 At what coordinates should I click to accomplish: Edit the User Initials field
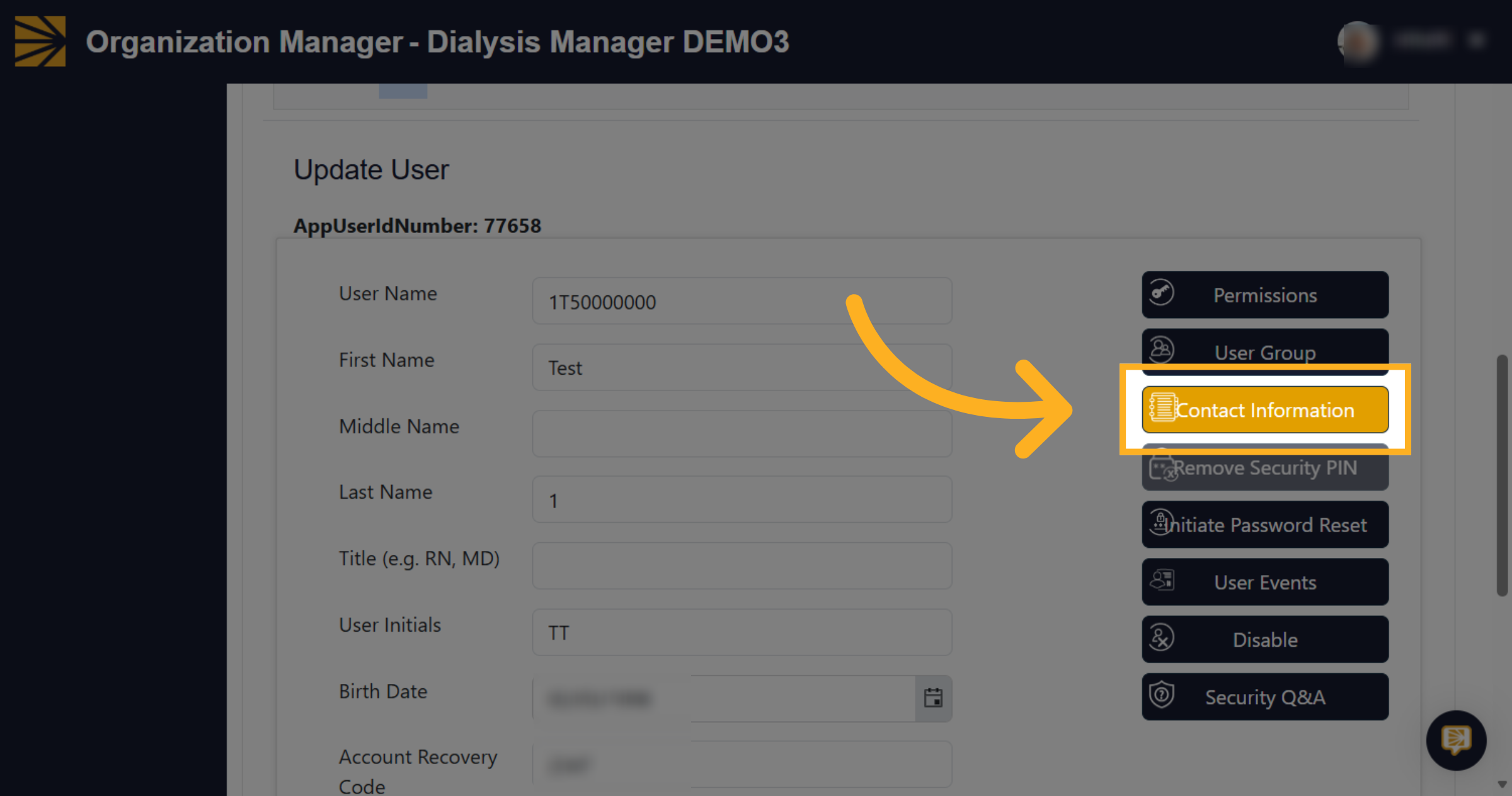coord(742,632)
